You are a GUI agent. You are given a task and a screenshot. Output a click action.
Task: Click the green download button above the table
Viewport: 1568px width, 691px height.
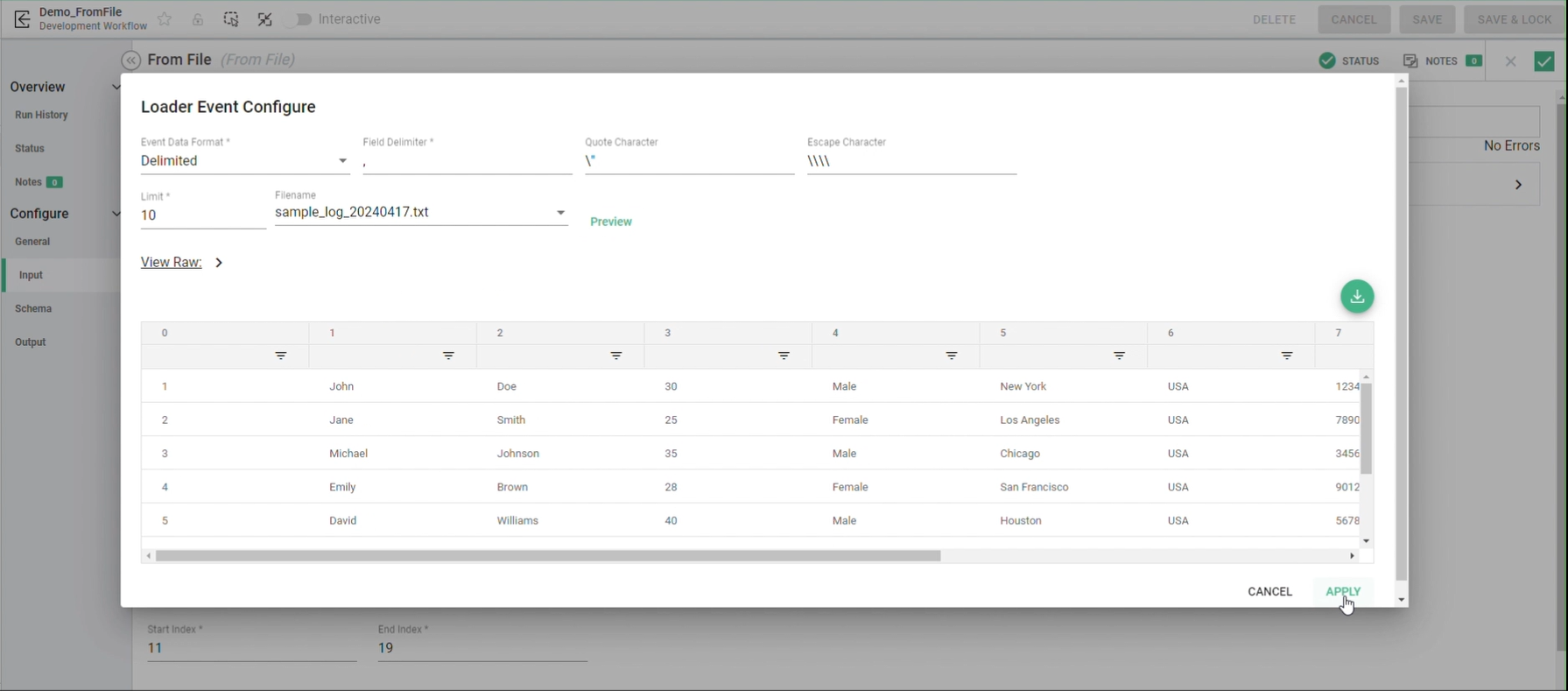tap(1357, 297)
